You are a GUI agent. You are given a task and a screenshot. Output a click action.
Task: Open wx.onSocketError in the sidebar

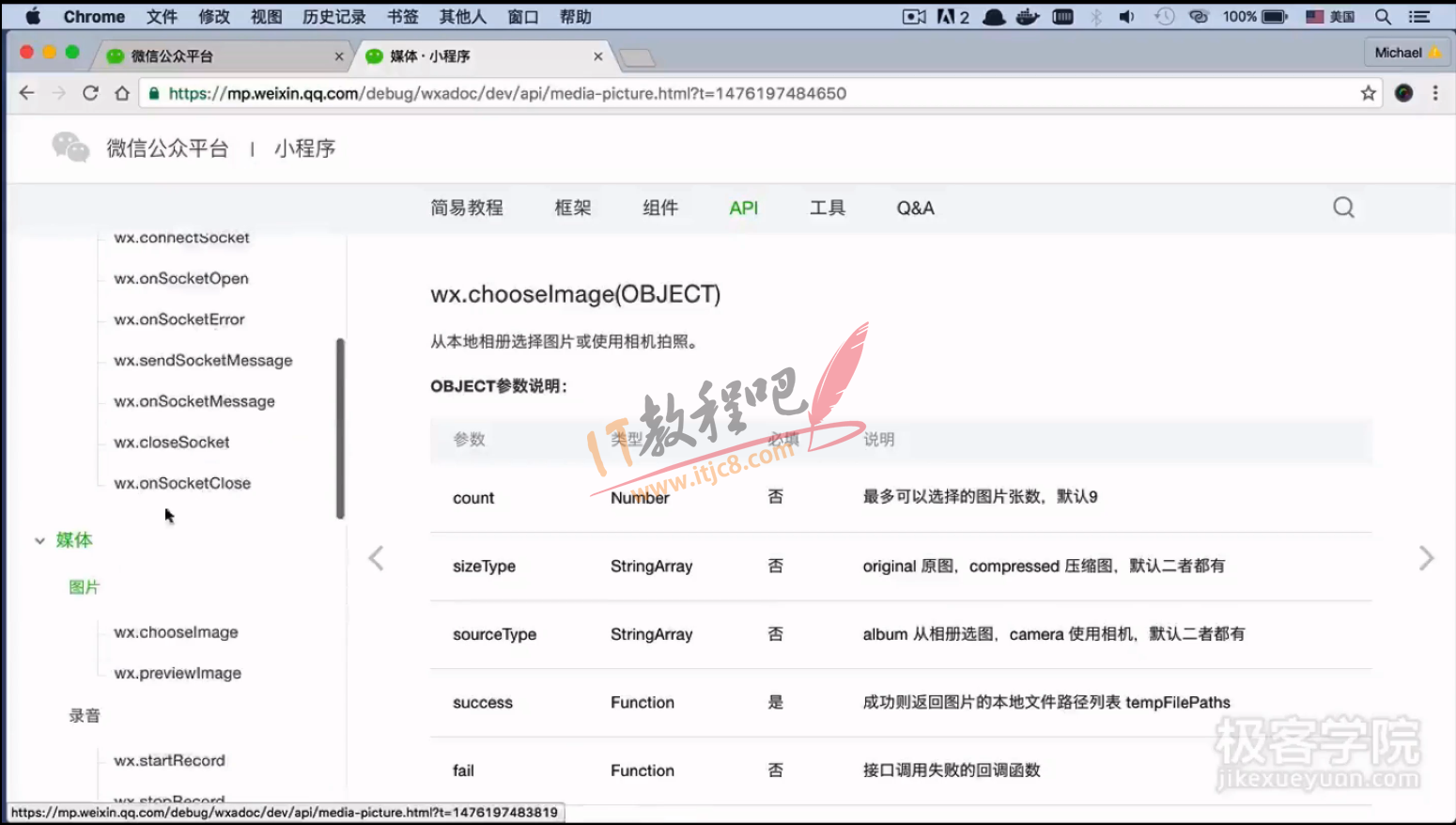tap(179, 319)
